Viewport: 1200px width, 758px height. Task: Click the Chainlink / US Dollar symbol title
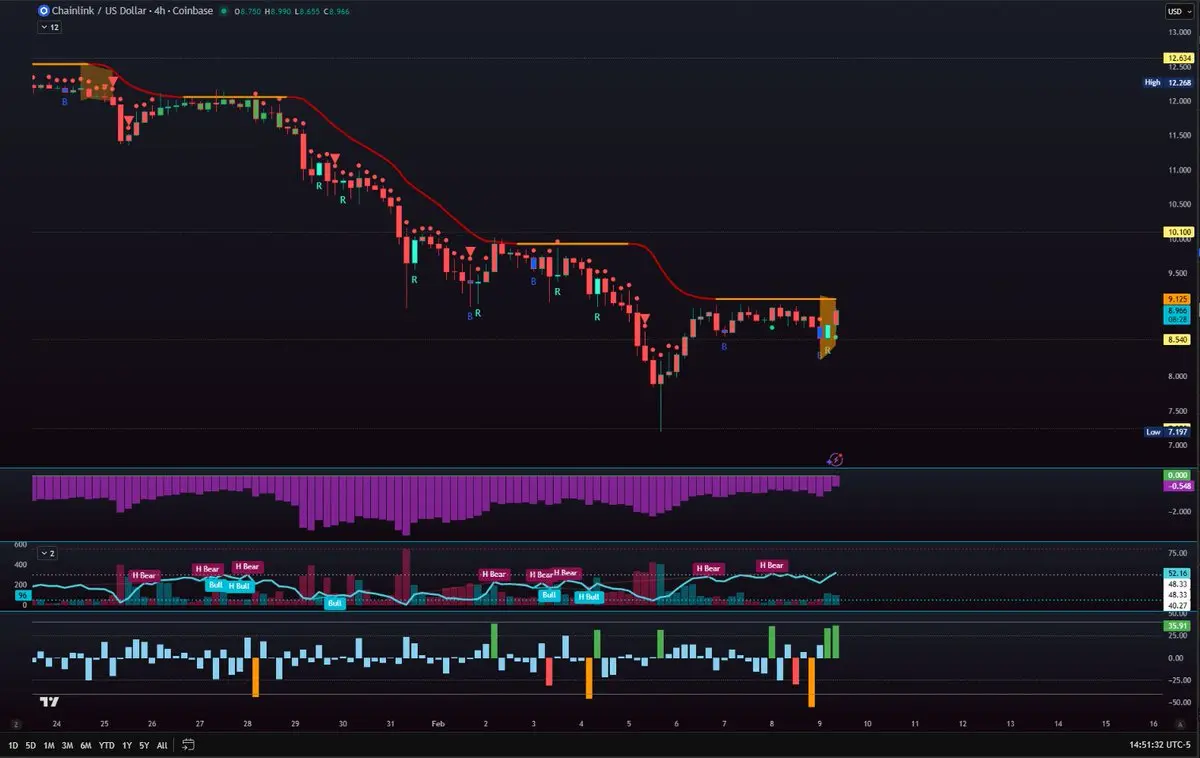click(100, 11)
